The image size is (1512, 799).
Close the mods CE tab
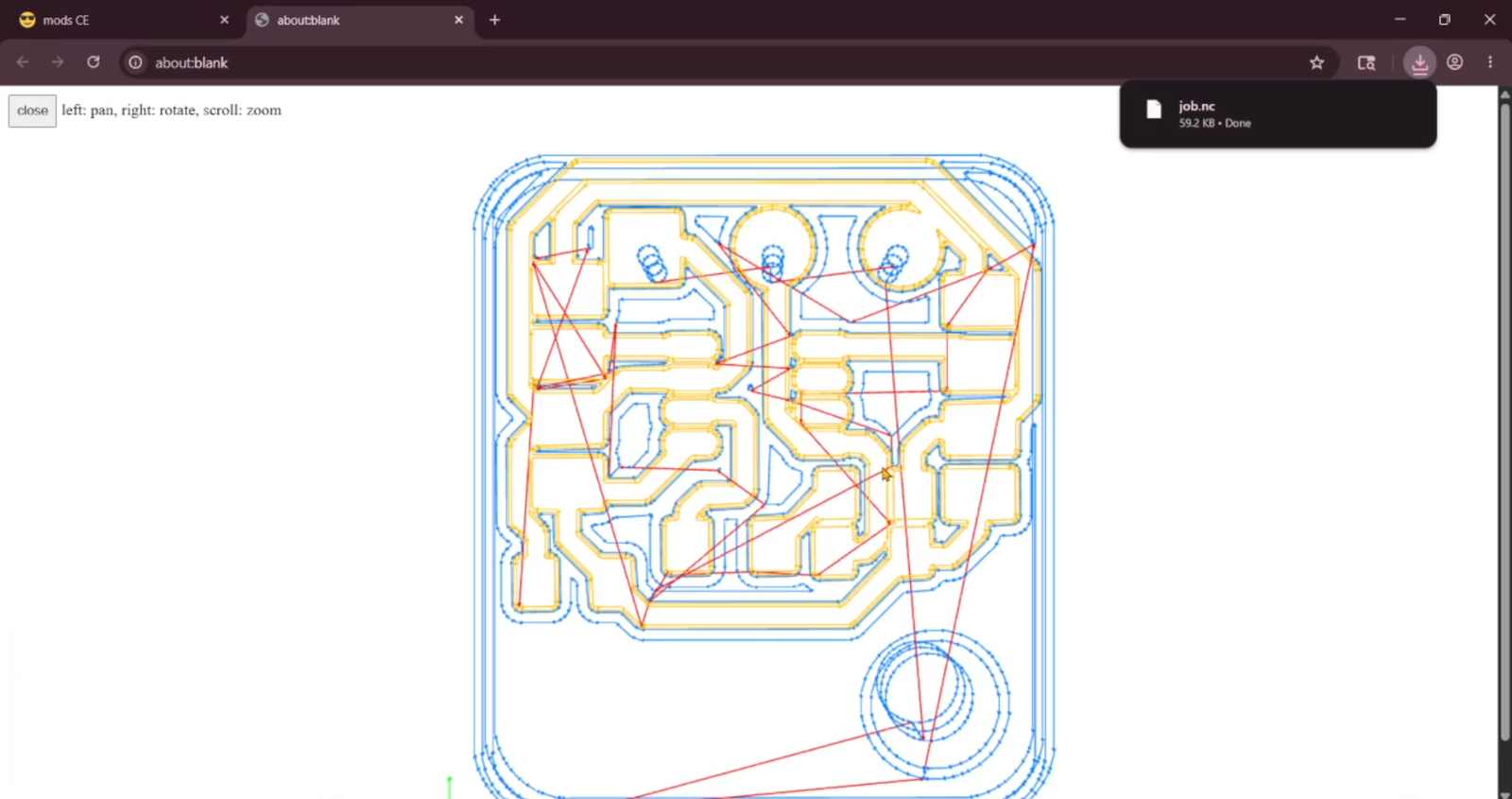coord(224,20)
